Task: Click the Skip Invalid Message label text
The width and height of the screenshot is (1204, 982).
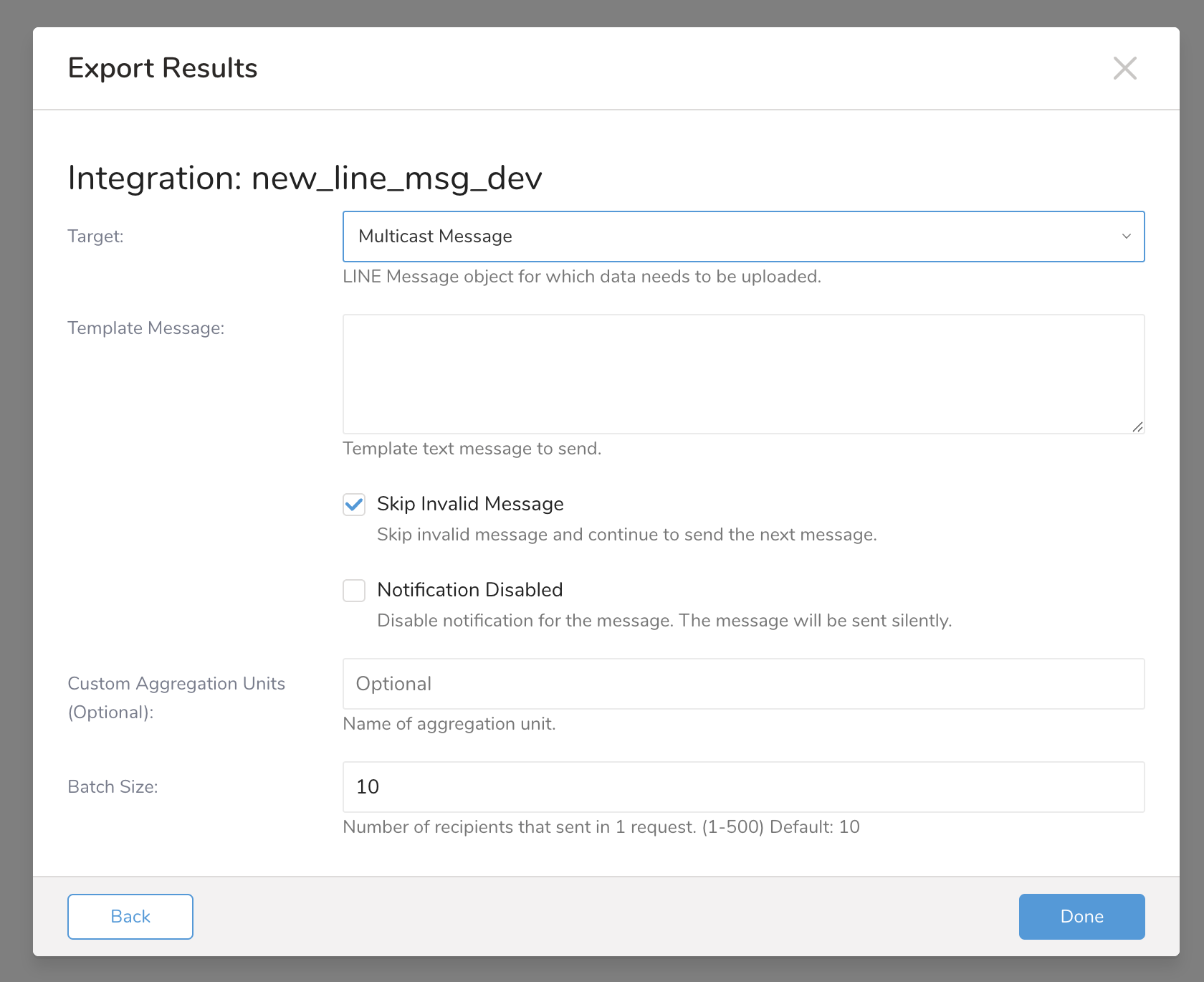Action: pyautogui.click(x=470, y=504)
